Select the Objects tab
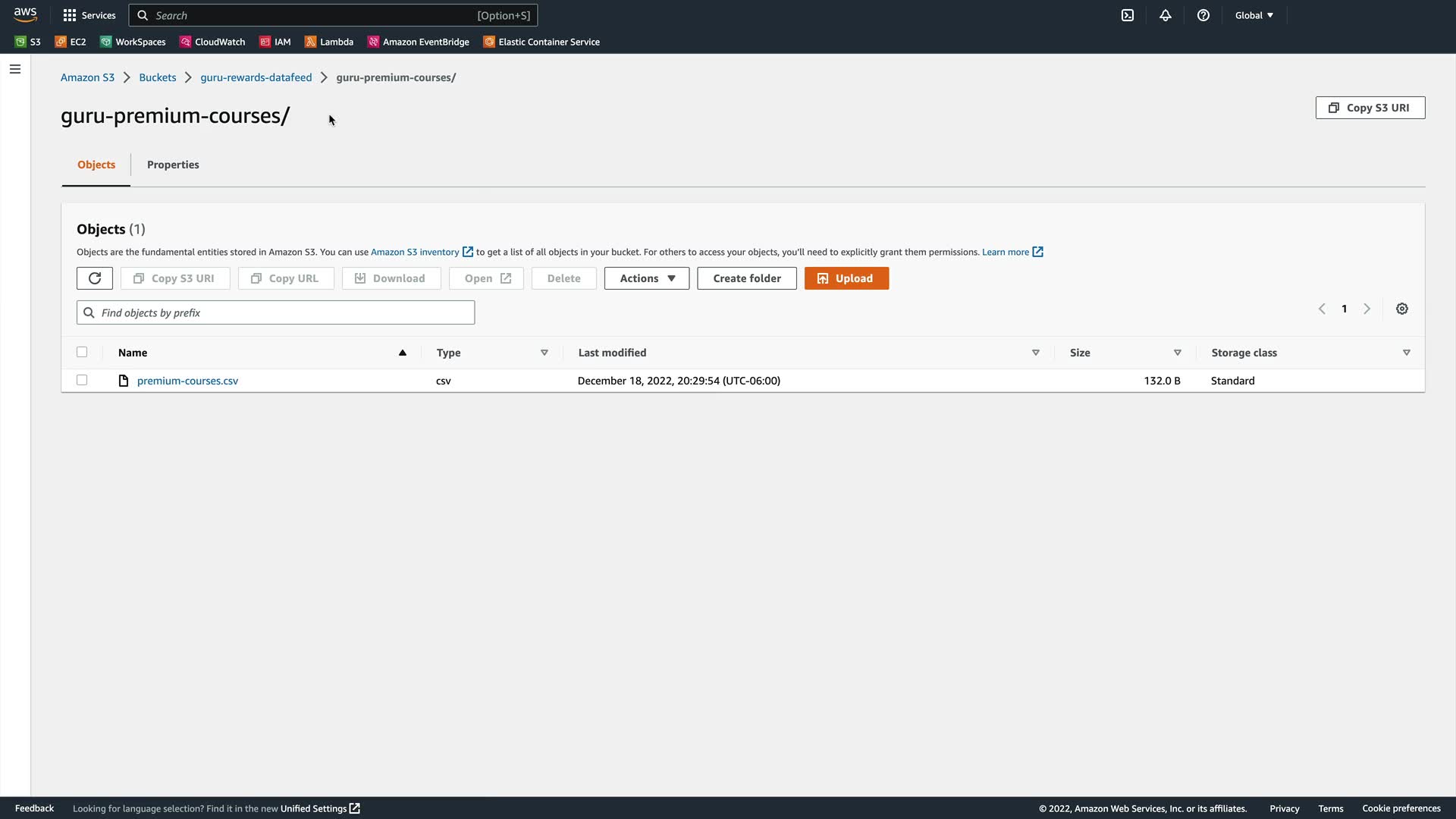The height and width of the screenshot is (819, 1456). pos(96,165)
